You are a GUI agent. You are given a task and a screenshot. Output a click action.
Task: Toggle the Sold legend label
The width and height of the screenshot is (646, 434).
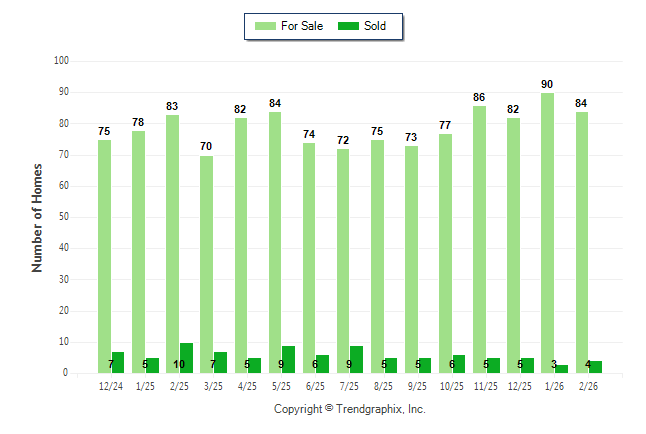(377, 26)
